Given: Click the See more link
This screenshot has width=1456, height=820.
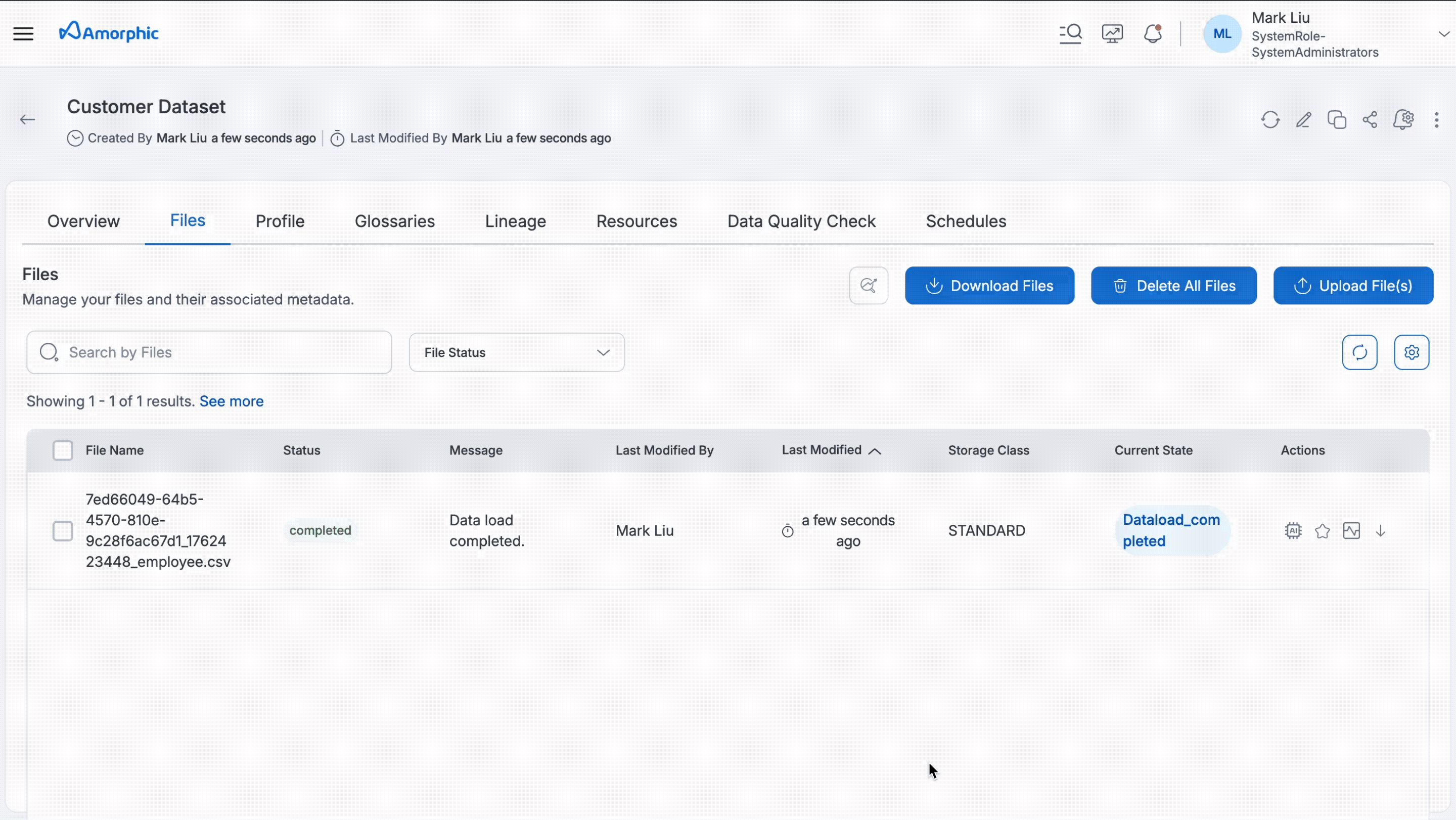Looking at the screenshot, I should [x=231, y=401].
